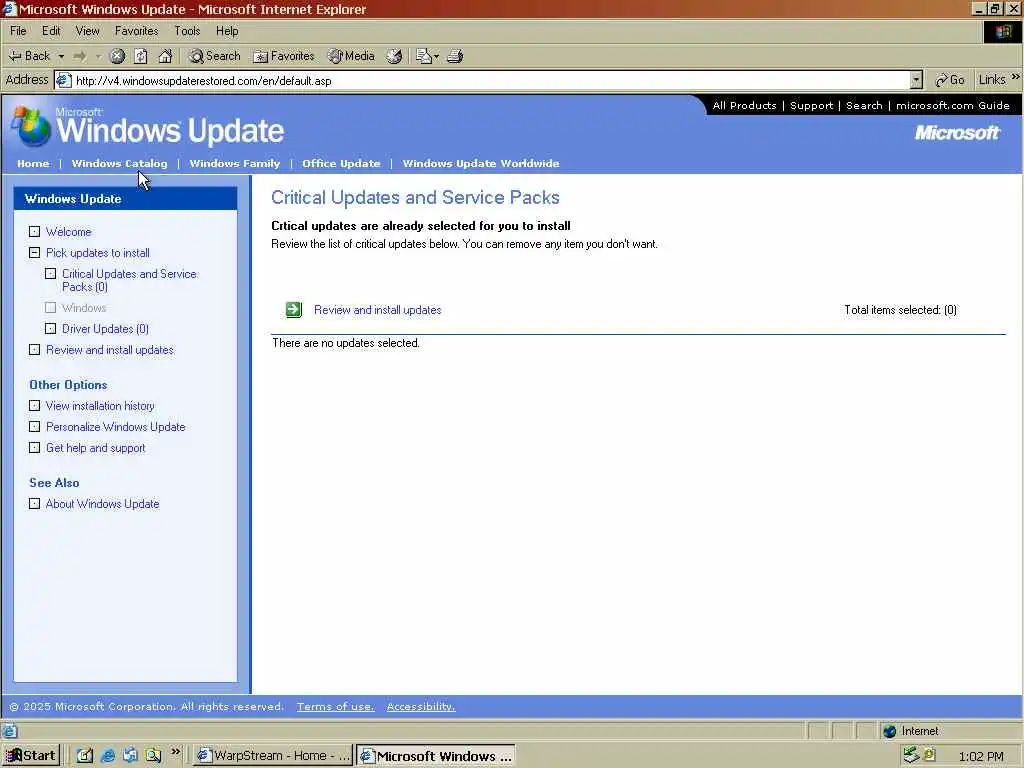Click the Microsoft logo in the banner
Image resolution: width=1024 pixels, height=768 pixels.
point(957,133)
